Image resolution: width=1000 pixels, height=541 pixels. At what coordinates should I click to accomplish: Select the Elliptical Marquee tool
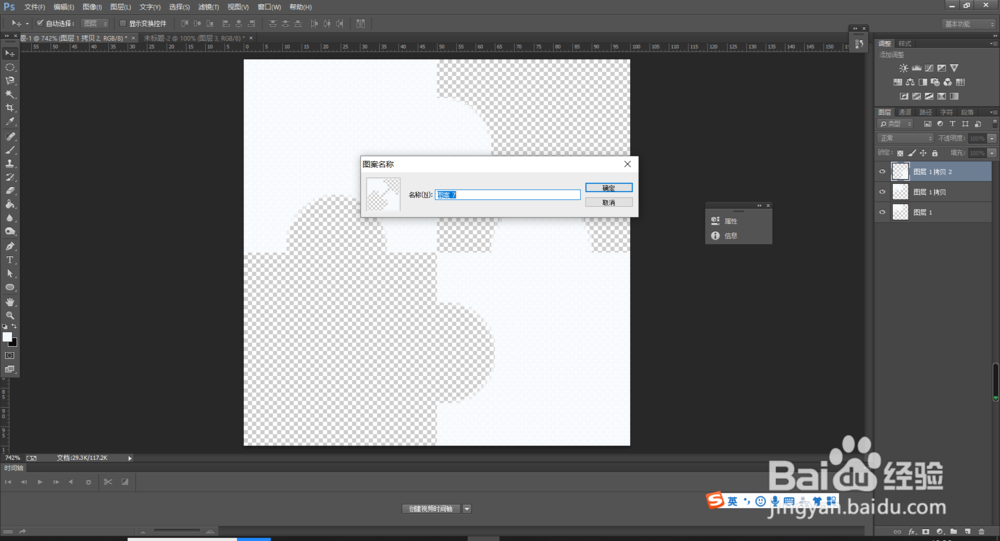click(x=10, y=67)
